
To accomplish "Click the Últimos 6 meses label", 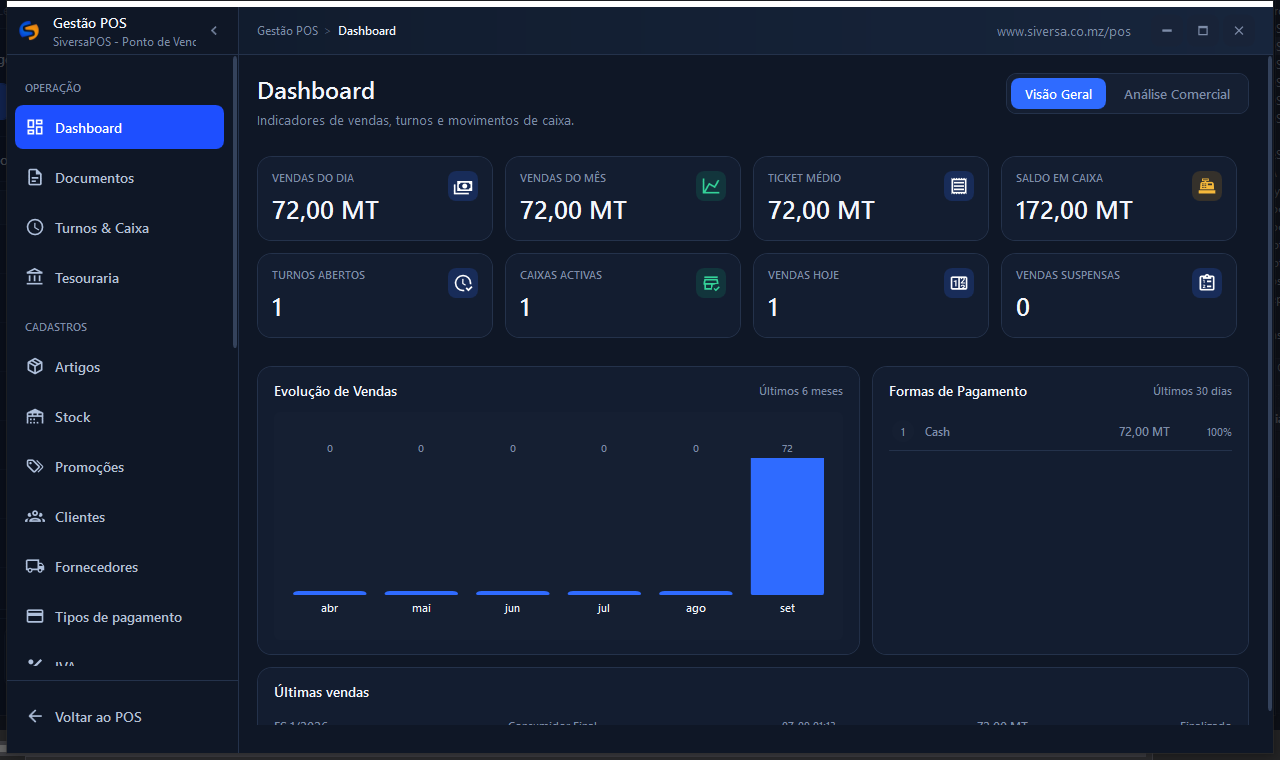I will (x=801, y=391).
